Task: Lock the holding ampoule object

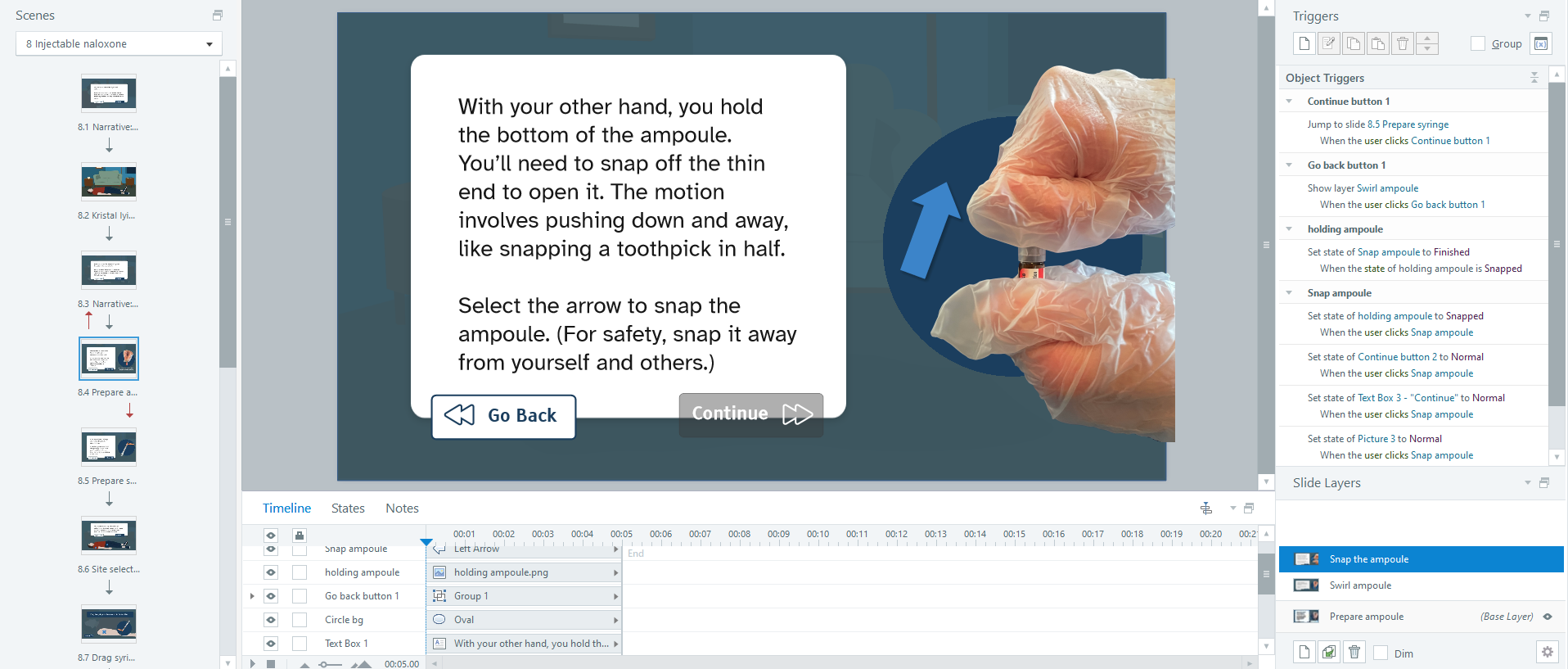Action: coord(300,572)
